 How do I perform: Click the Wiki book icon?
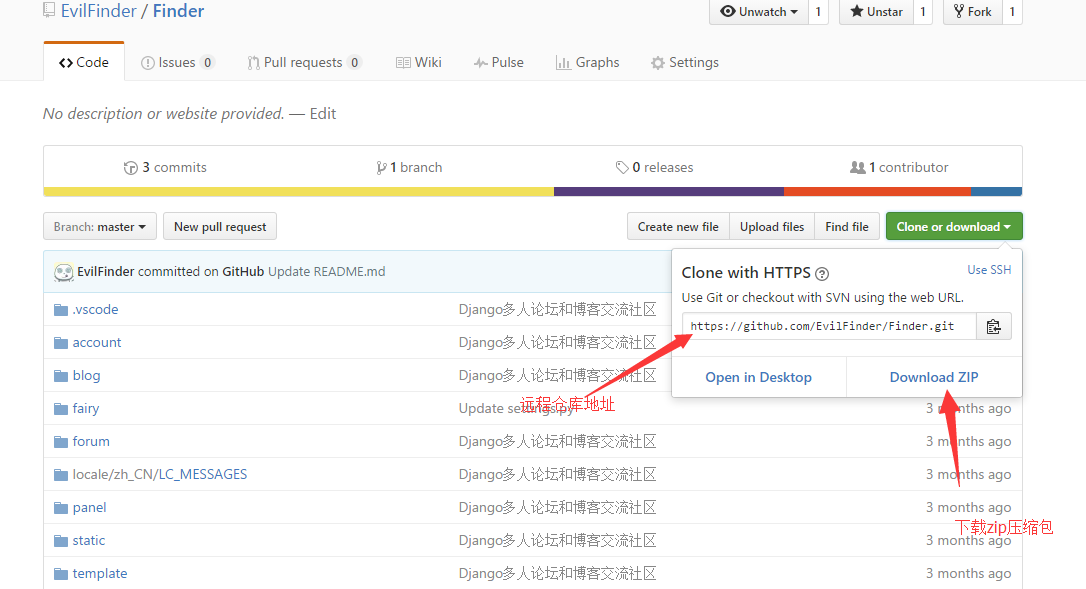tap(403, 63)
